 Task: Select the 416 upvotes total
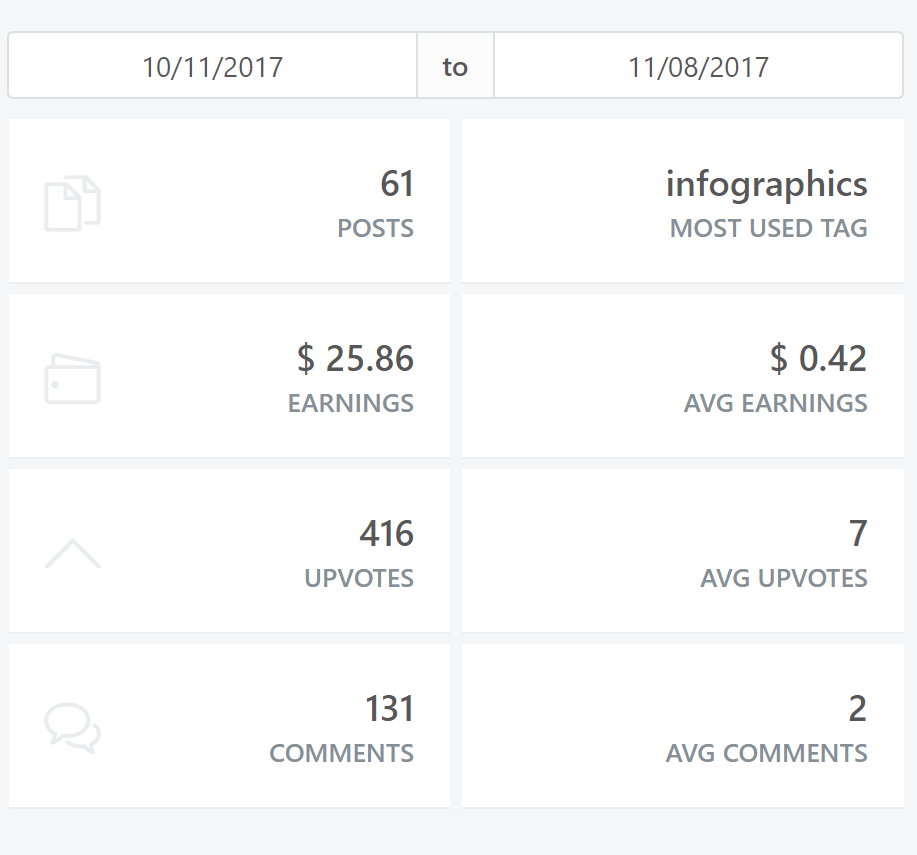coord(386,534)
